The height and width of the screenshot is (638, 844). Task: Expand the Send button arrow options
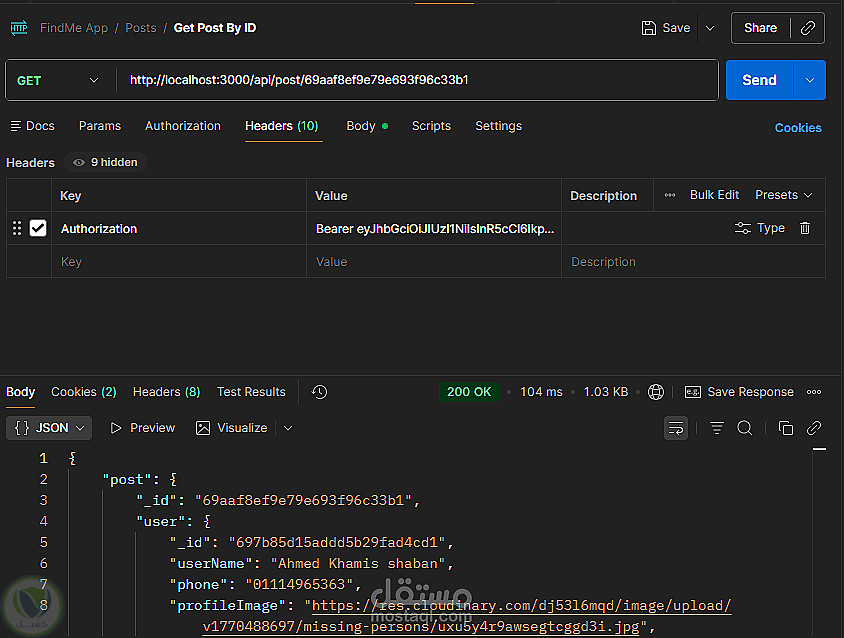click(x=810, y=80)
